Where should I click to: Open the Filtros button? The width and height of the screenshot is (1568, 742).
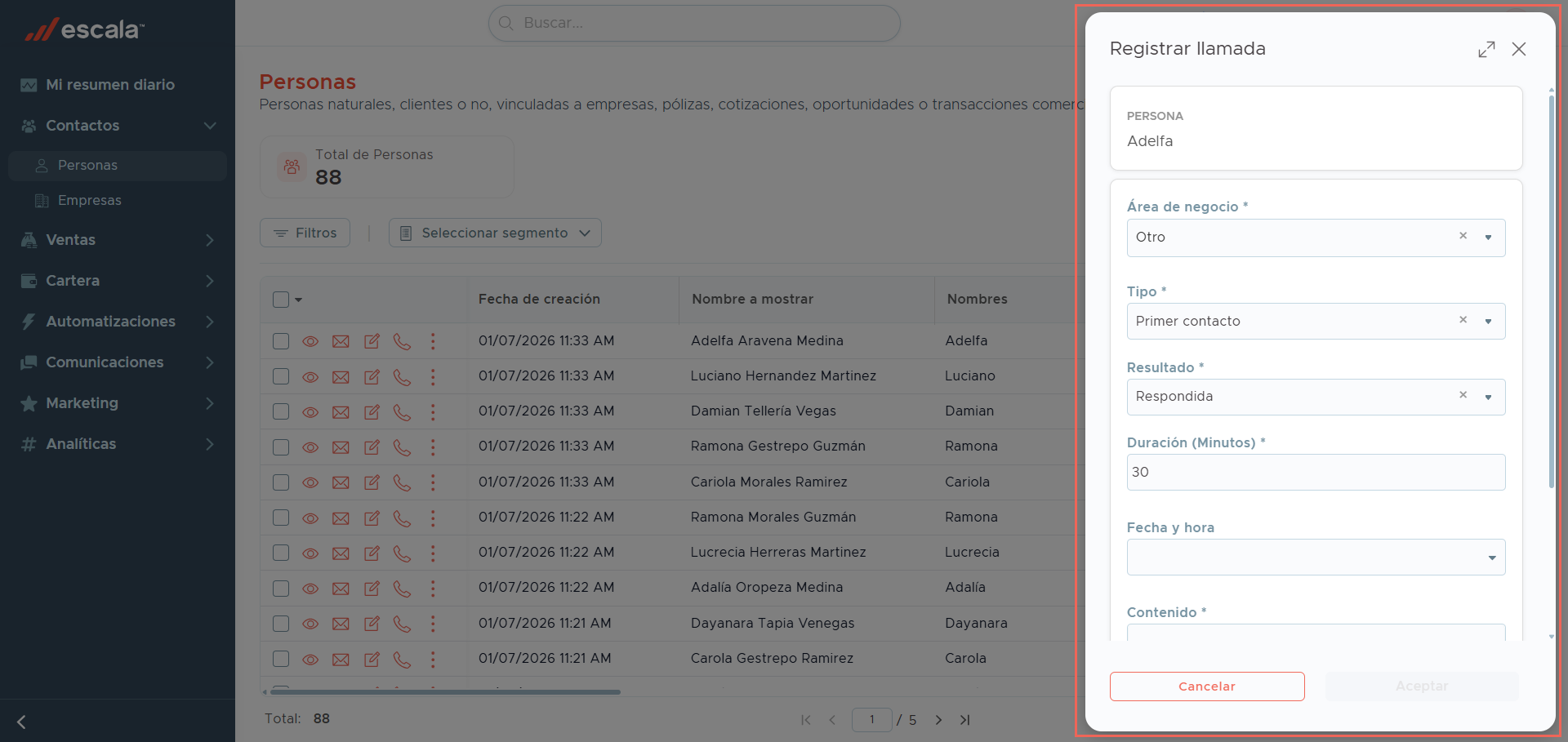point(305,233)
